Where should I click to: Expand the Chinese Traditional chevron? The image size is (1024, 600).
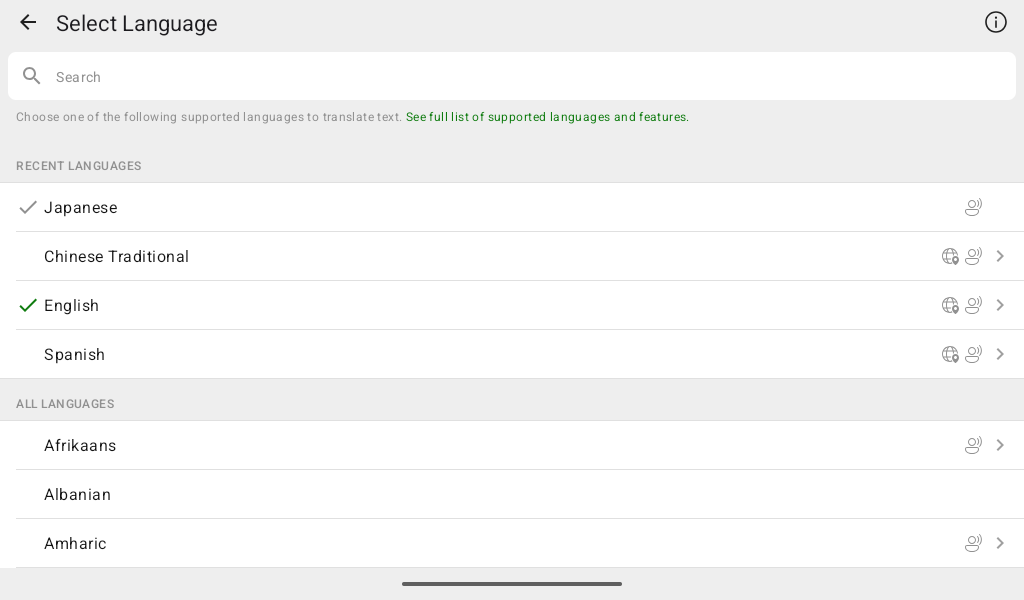1000,257
